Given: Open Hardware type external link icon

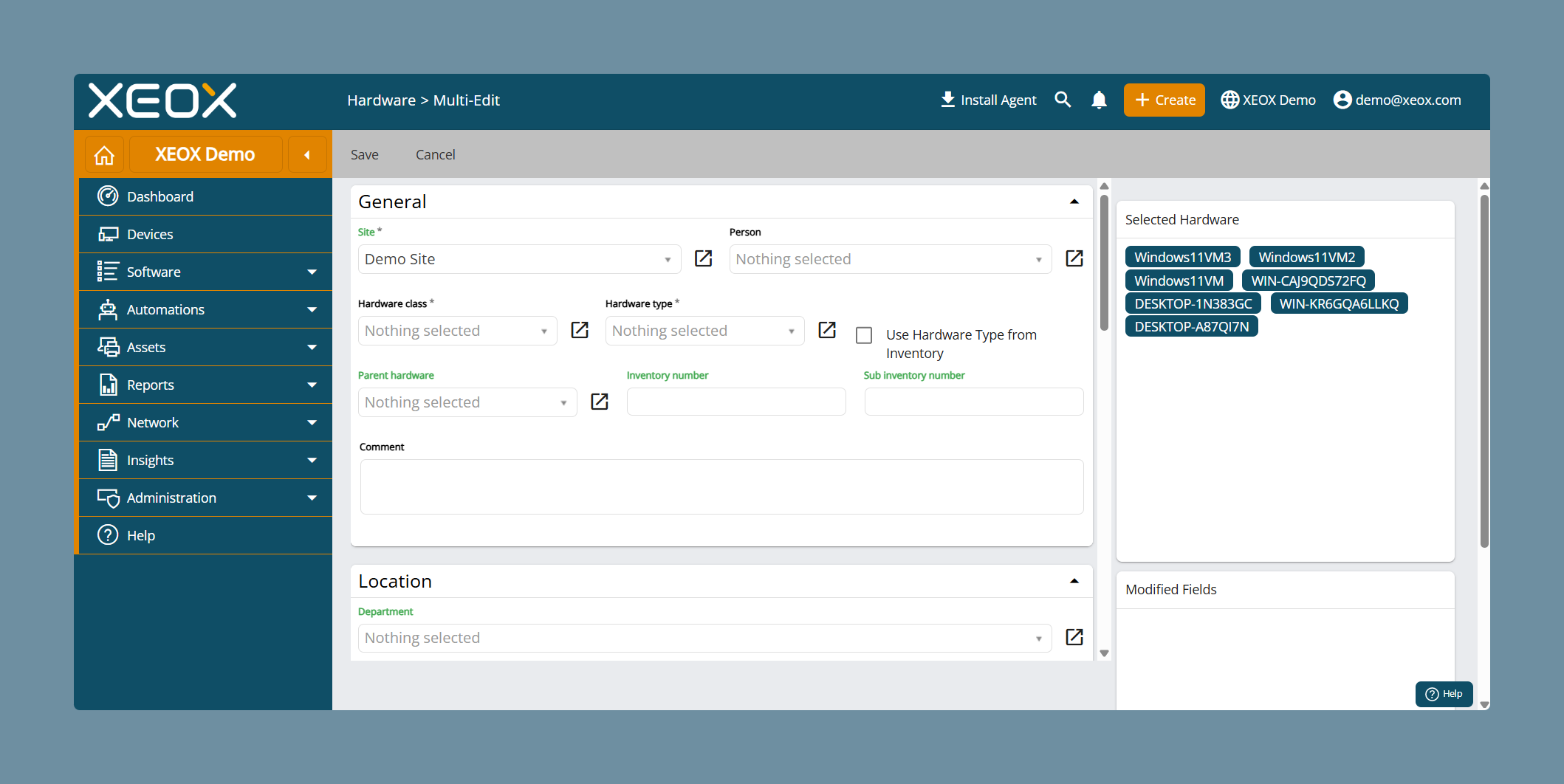Looking at the screenshot, I should pos(827,330).
